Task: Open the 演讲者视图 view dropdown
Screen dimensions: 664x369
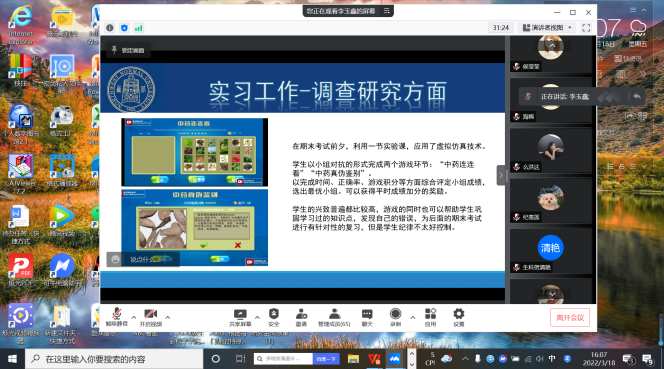Action: [x=547, y=28]
